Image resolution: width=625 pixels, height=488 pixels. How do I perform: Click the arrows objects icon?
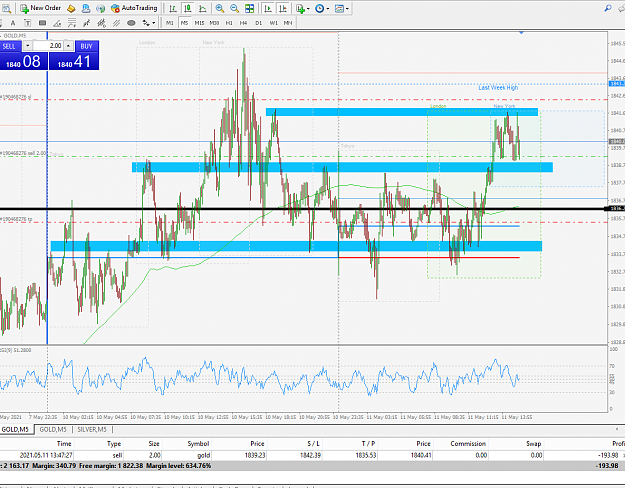[x=146, y=23]
